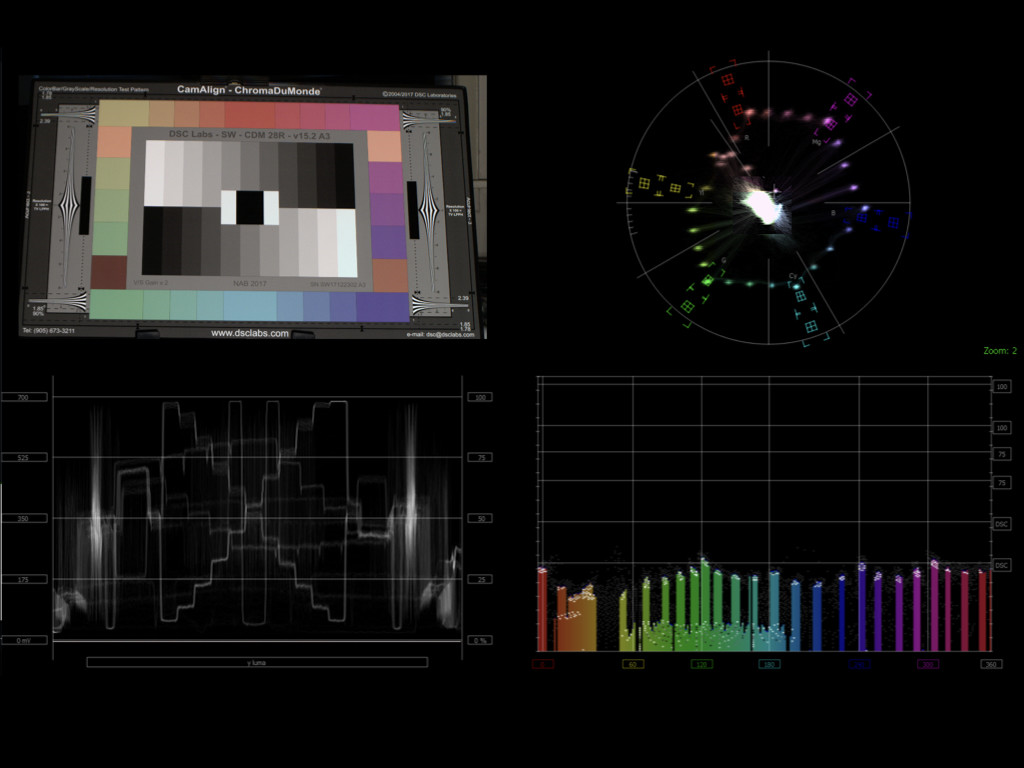Viewport: 1024px width, 768px height.
Task: Click the '0 %' luma waveform label
Action: (x=481, y=641)
